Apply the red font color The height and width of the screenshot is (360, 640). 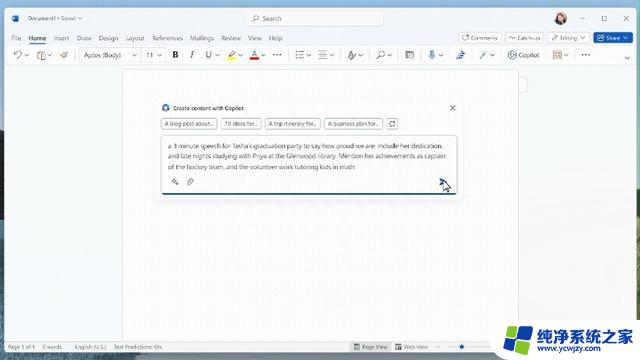coord(254,55)
